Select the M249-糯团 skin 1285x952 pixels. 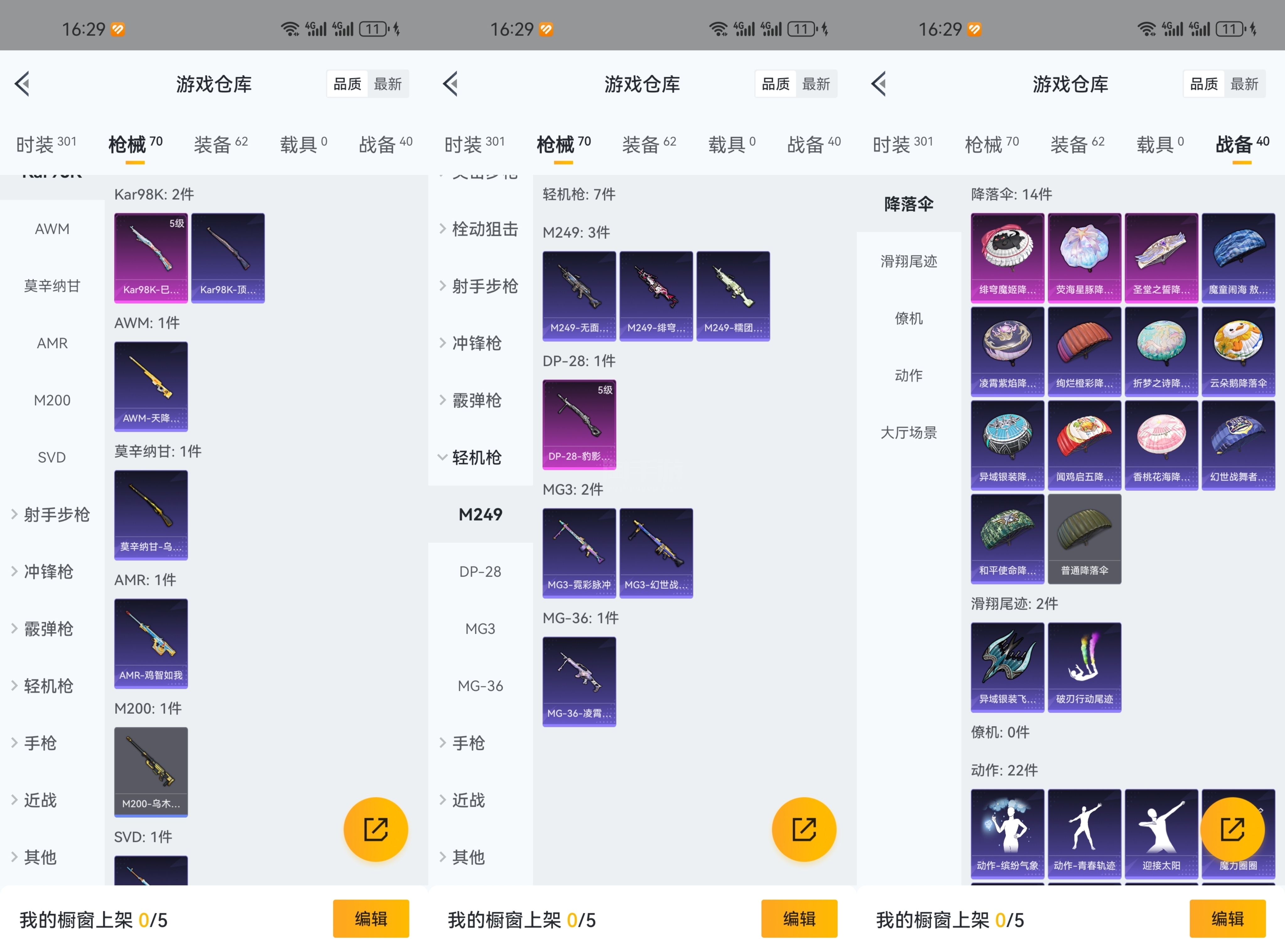[x=733, y=296]
